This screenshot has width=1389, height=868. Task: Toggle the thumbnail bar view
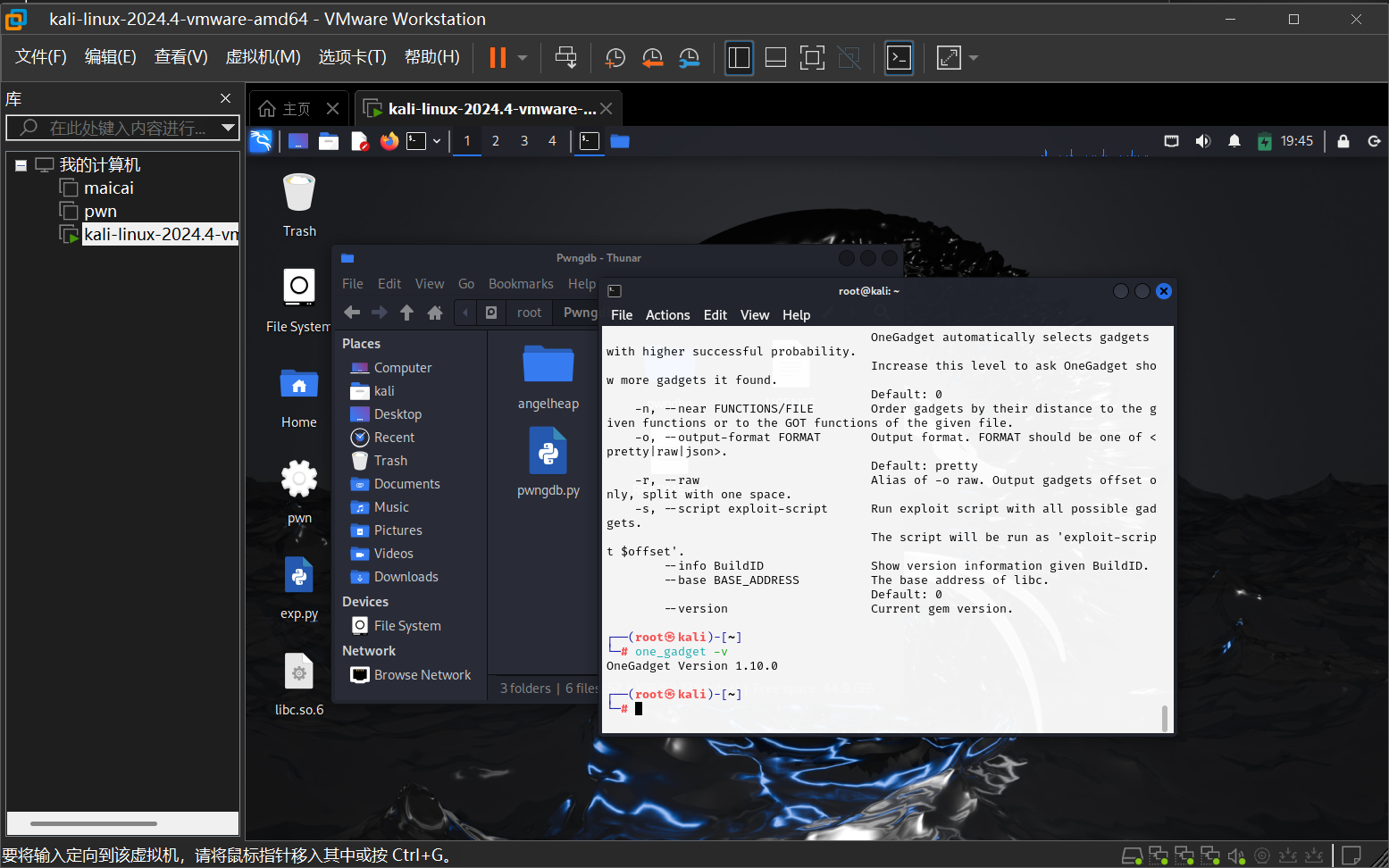point(775,58)
